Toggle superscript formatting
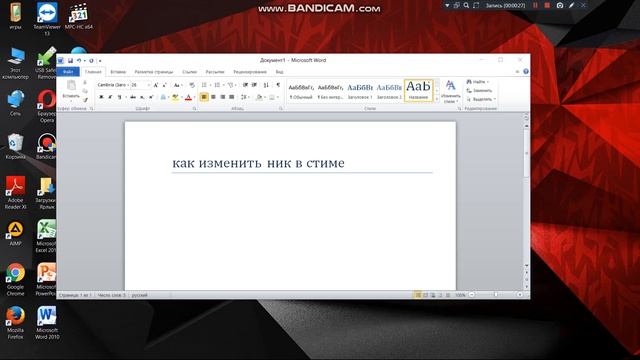The height and width of the screenshot is (360, 640). click(x=151, y=97)
